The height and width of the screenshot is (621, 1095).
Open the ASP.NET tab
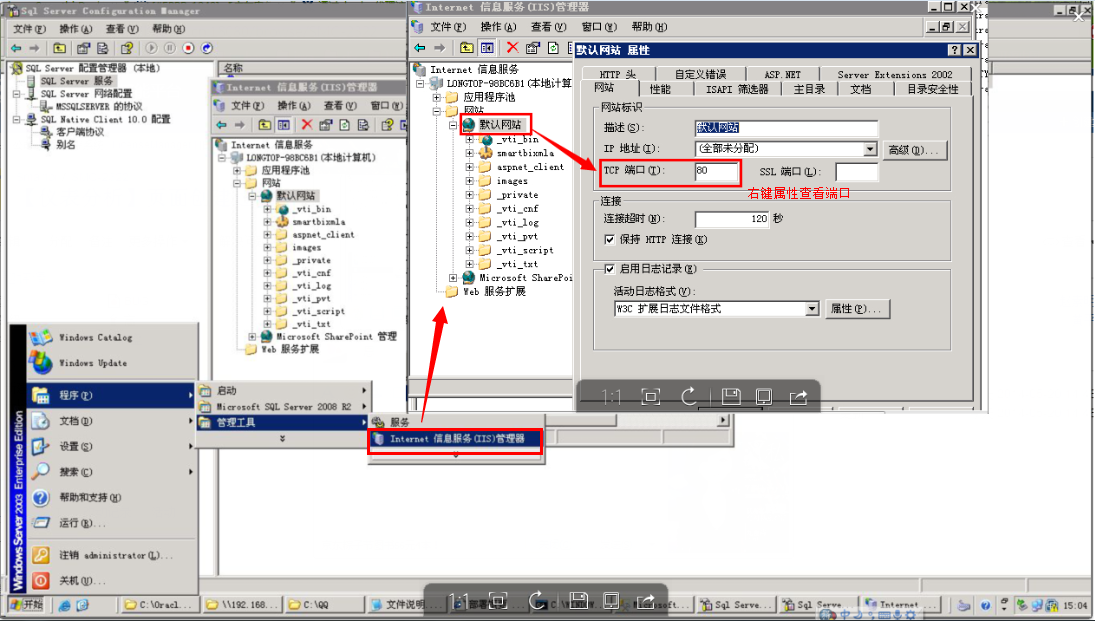(x=782, y=74)
